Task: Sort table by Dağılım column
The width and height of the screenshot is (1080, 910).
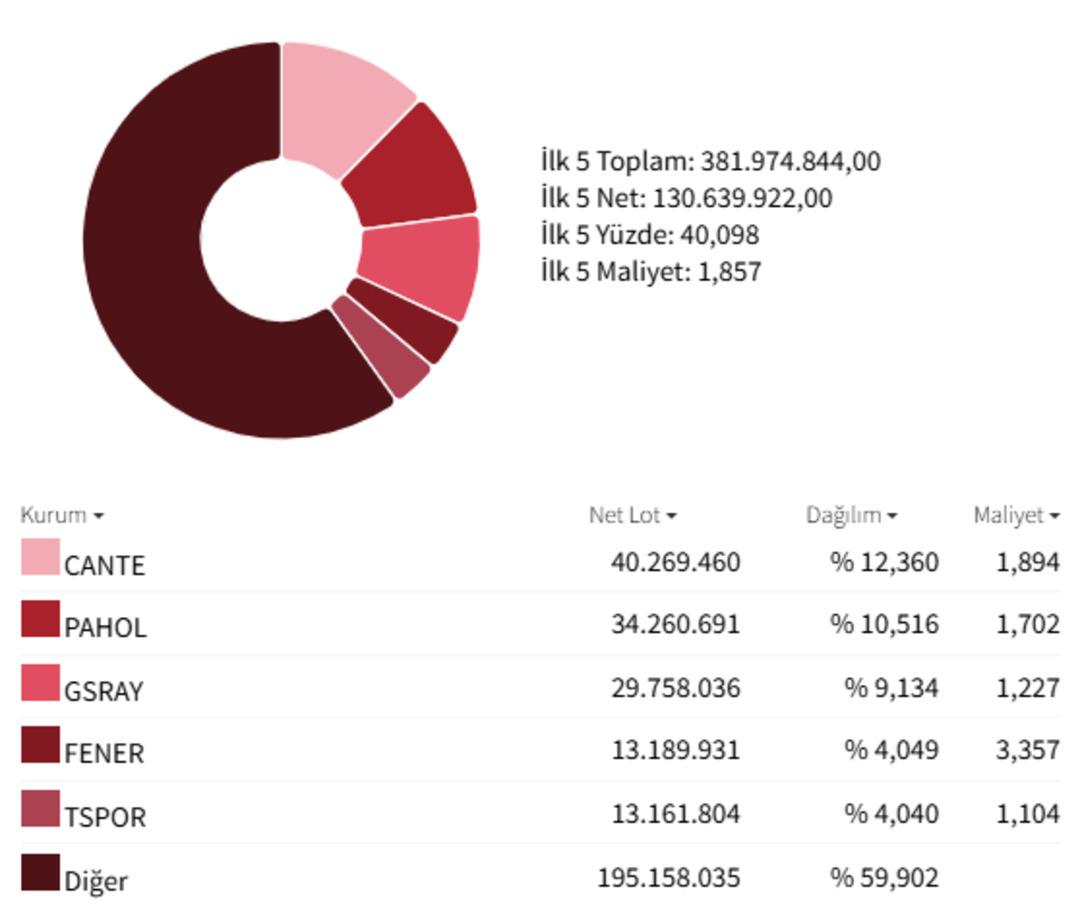Action: (x=850, y=515)
